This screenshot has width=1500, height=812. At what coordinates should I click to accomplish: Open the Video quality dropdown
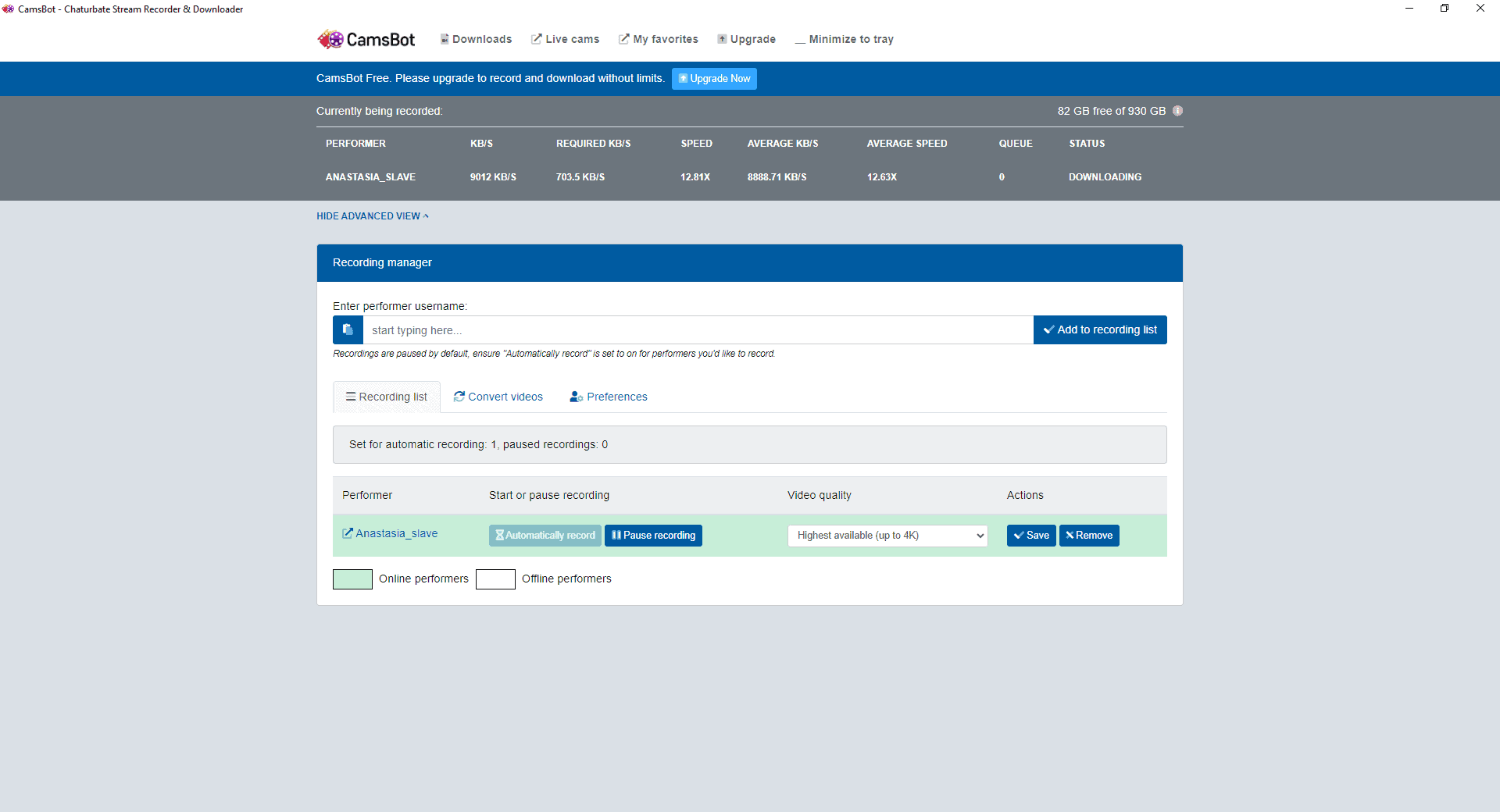(x=887, y=536)
